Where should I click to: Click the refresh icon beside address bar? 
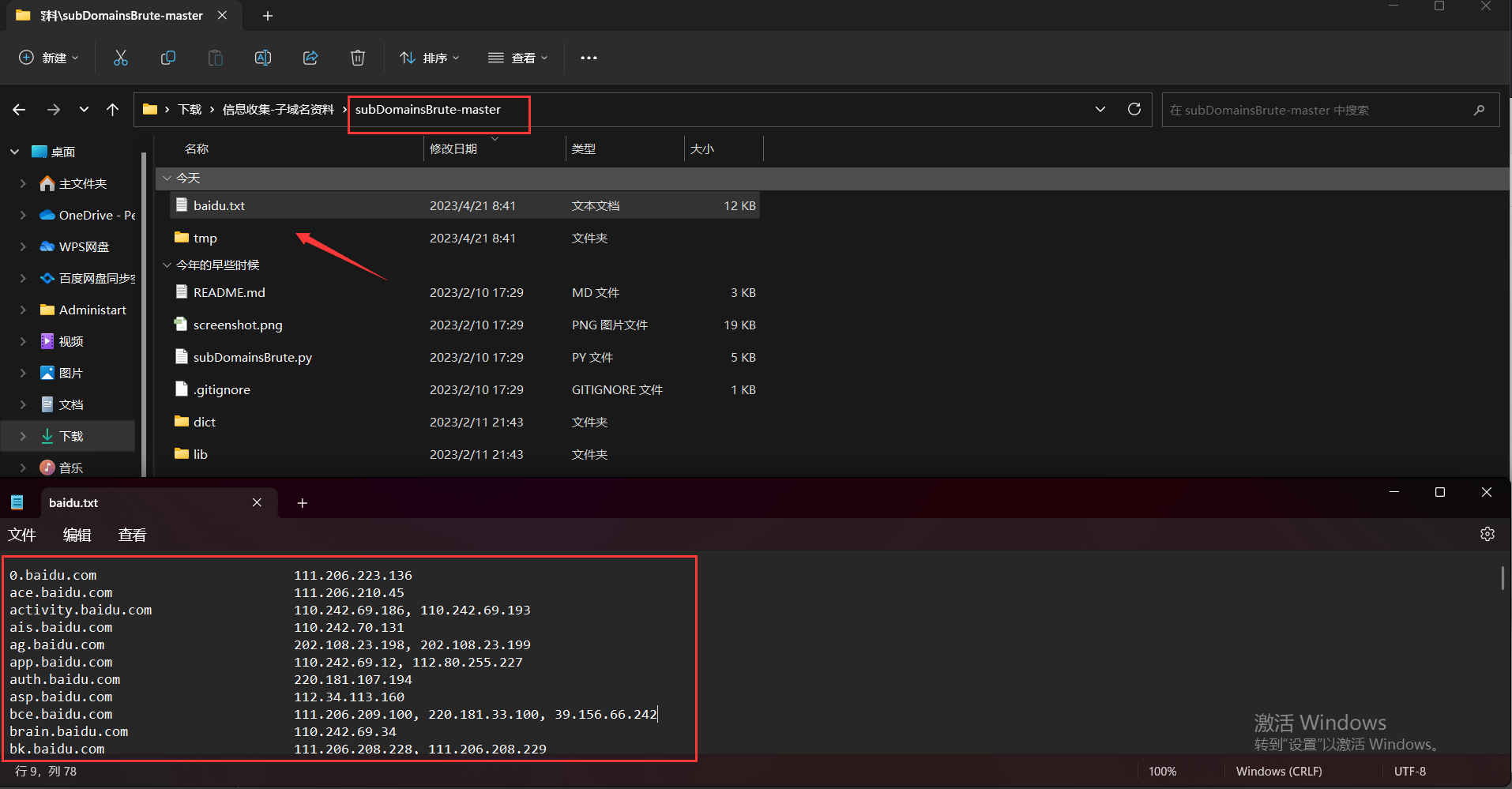point(1134,109)
